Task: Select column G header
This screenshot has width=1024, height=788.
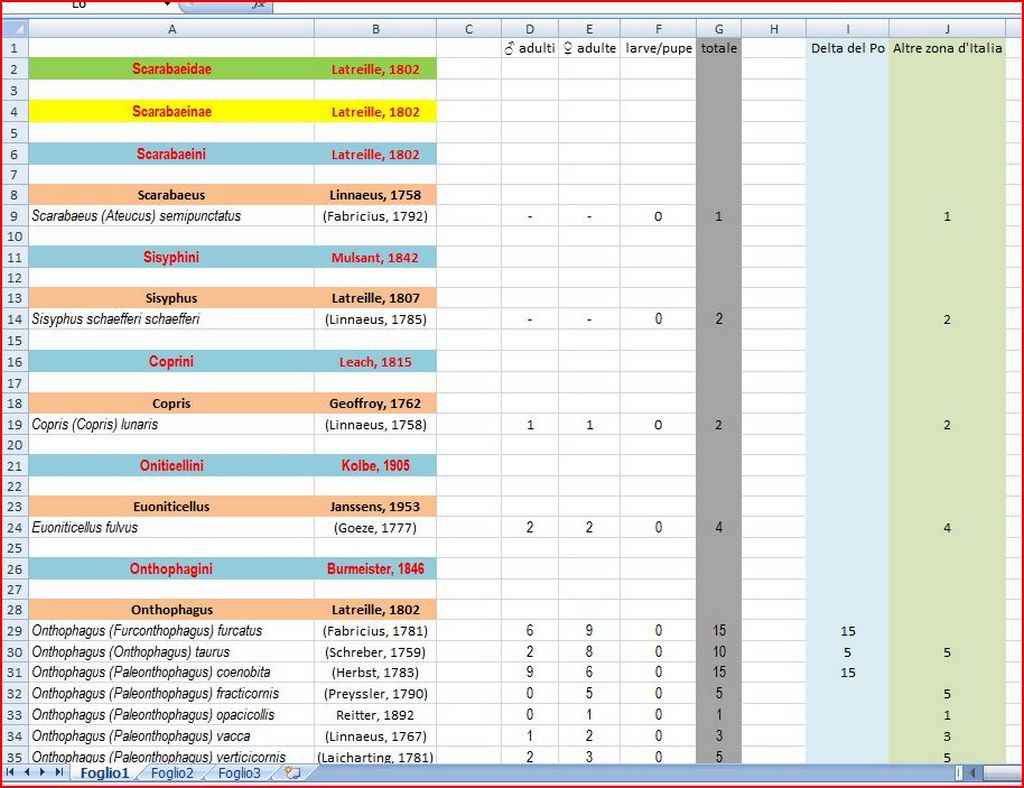Action: 718,29
